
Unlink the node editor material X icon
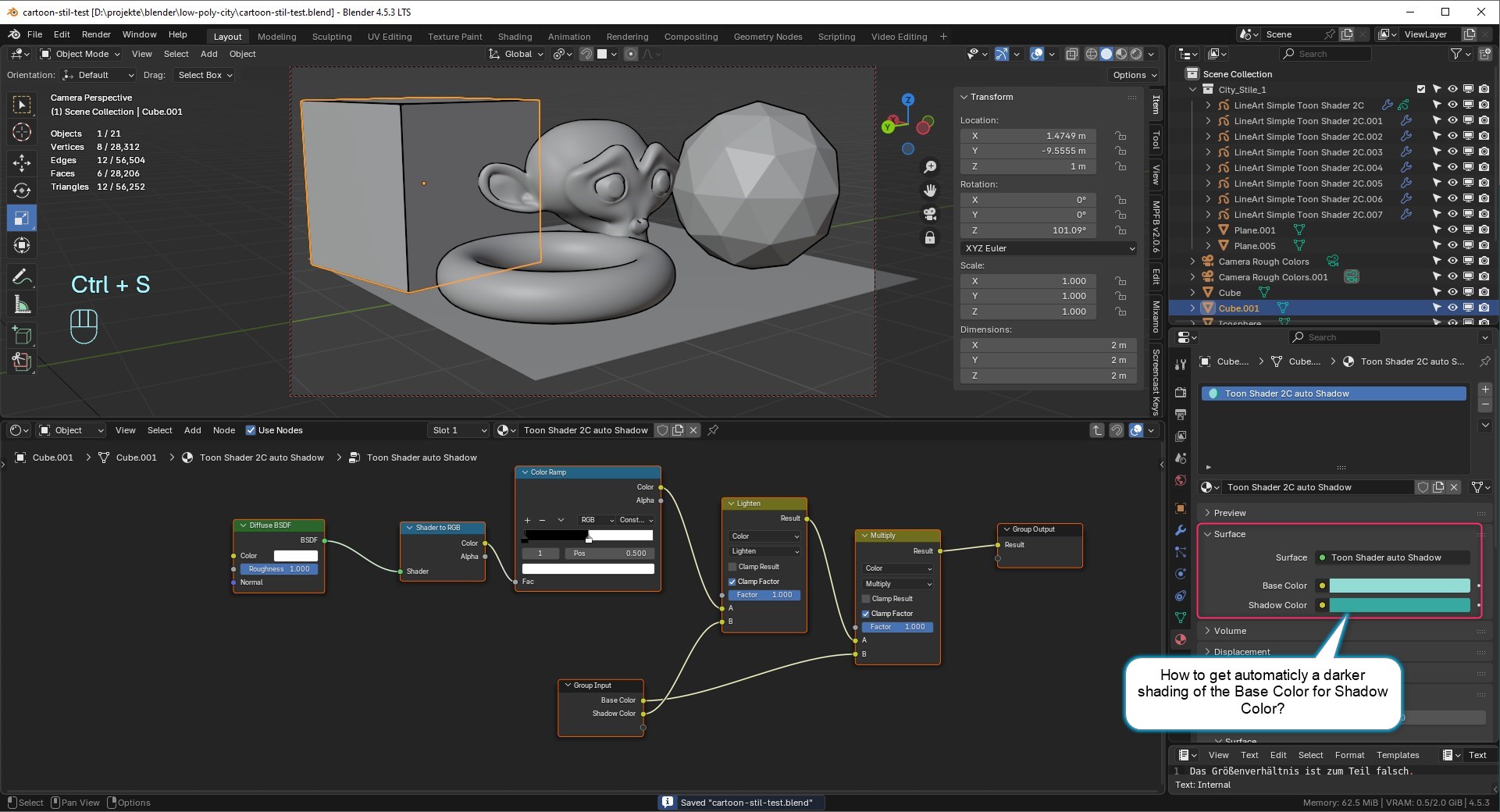693,430
